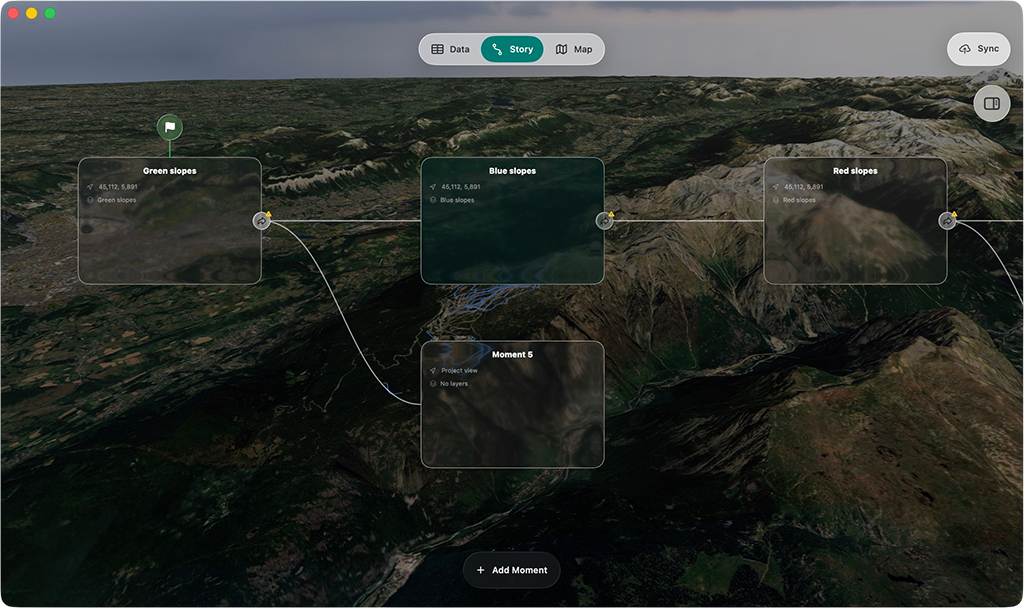1024x608 pixels.
Task: Click 'Project view' in Moment 5
Action: (x=459, y=370)
